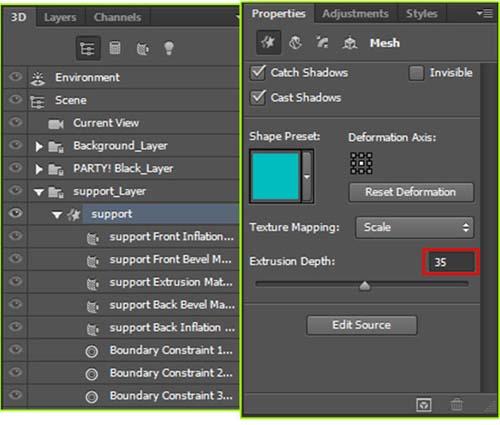Select the Deformation Axis grid
500x425 pixels.
[x=361, y=163]
